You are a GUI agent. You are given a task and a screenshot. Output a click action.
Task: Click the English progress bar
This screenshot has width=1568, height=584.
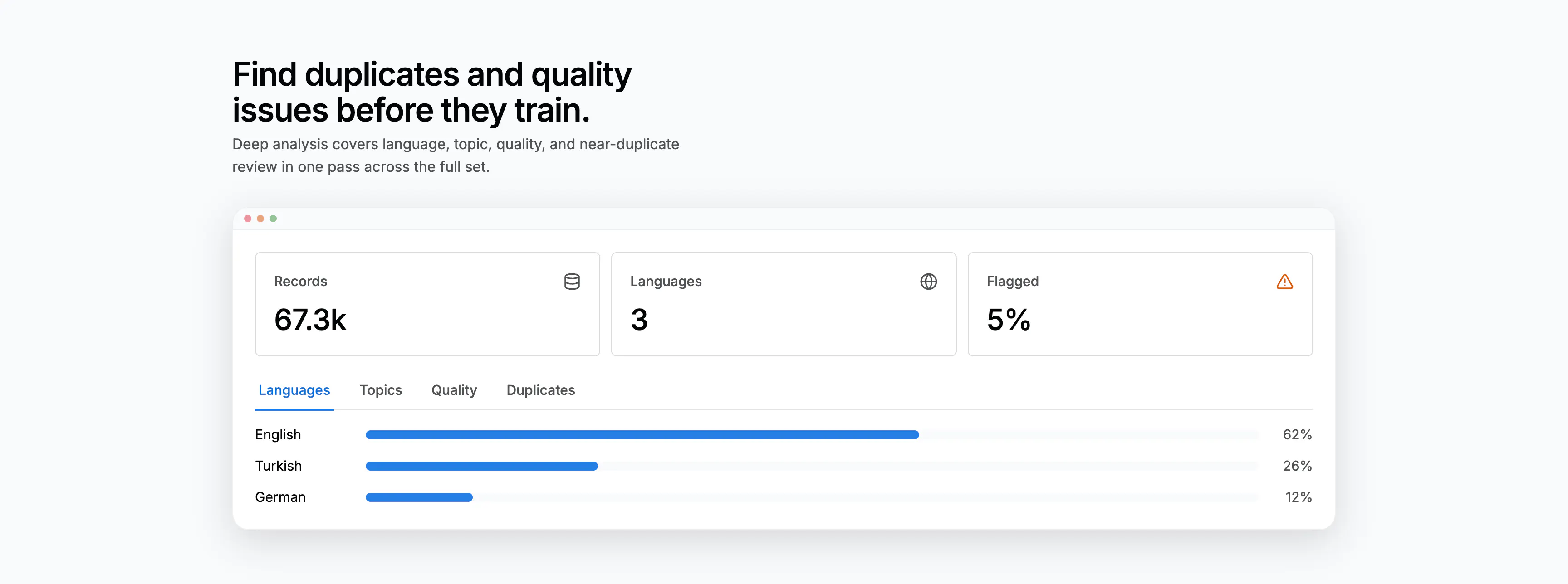click(x=811, y=434)
